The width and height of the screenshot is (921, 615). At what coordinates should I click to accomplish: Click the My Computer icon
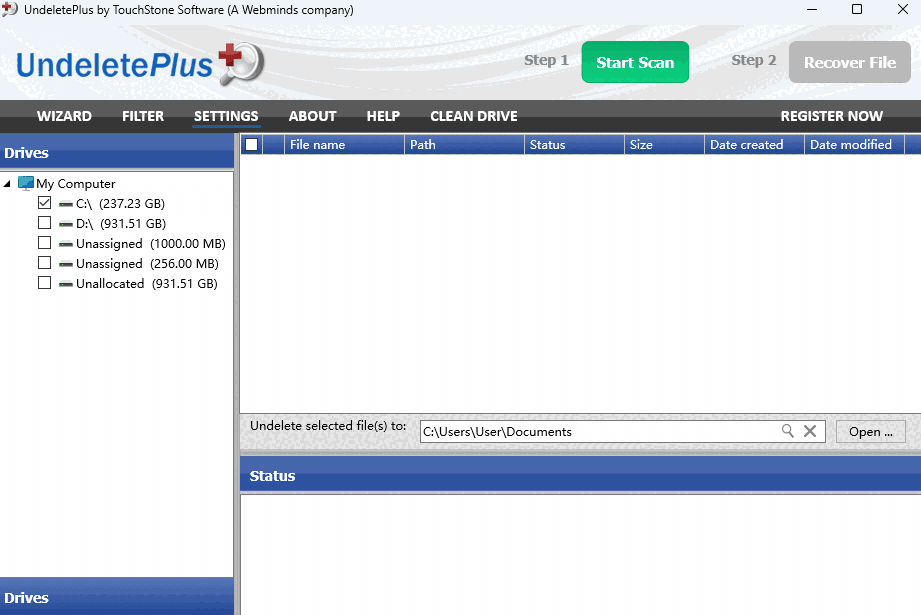(x=25, y=183)
